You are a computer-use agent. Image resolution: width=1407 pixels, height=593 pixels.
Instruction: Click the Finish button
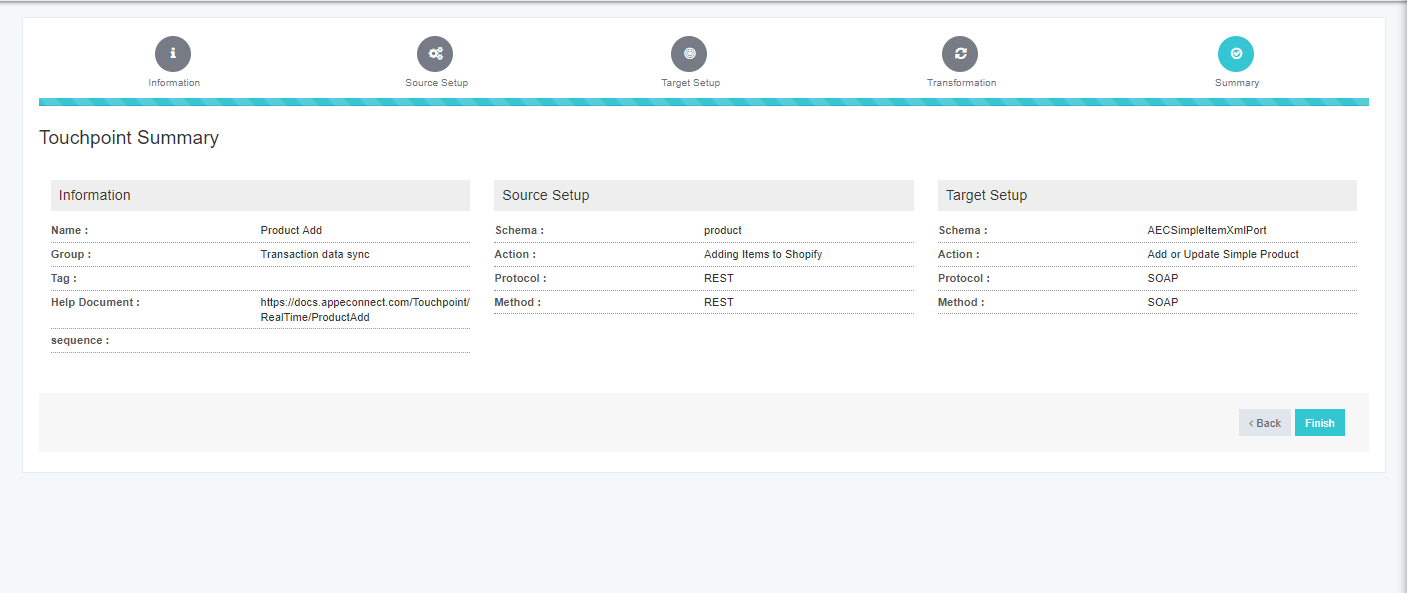[1319, 422]
